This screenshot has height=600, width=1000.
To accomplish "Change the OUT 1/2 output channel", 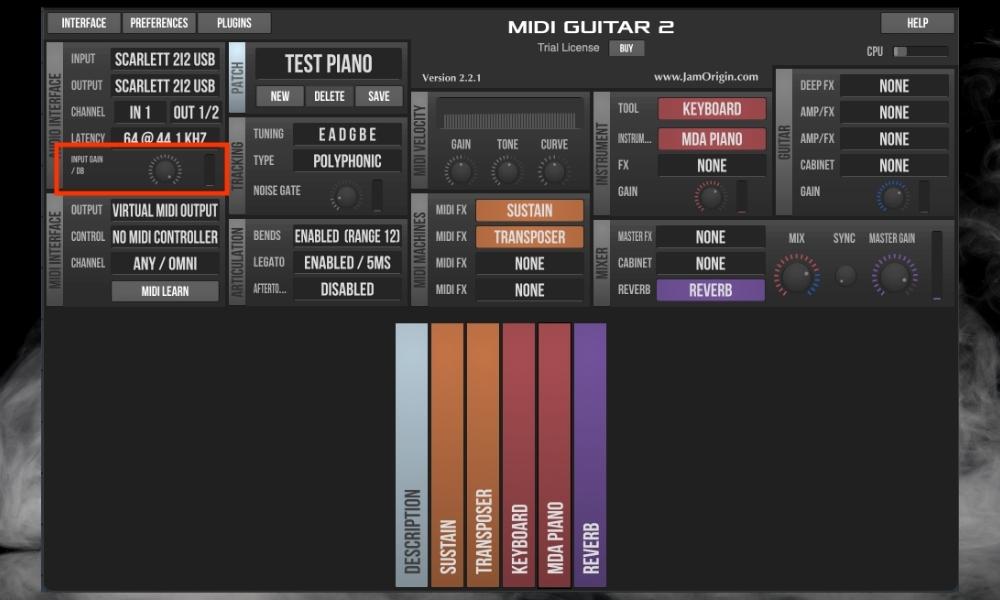I will coord(196,113).
